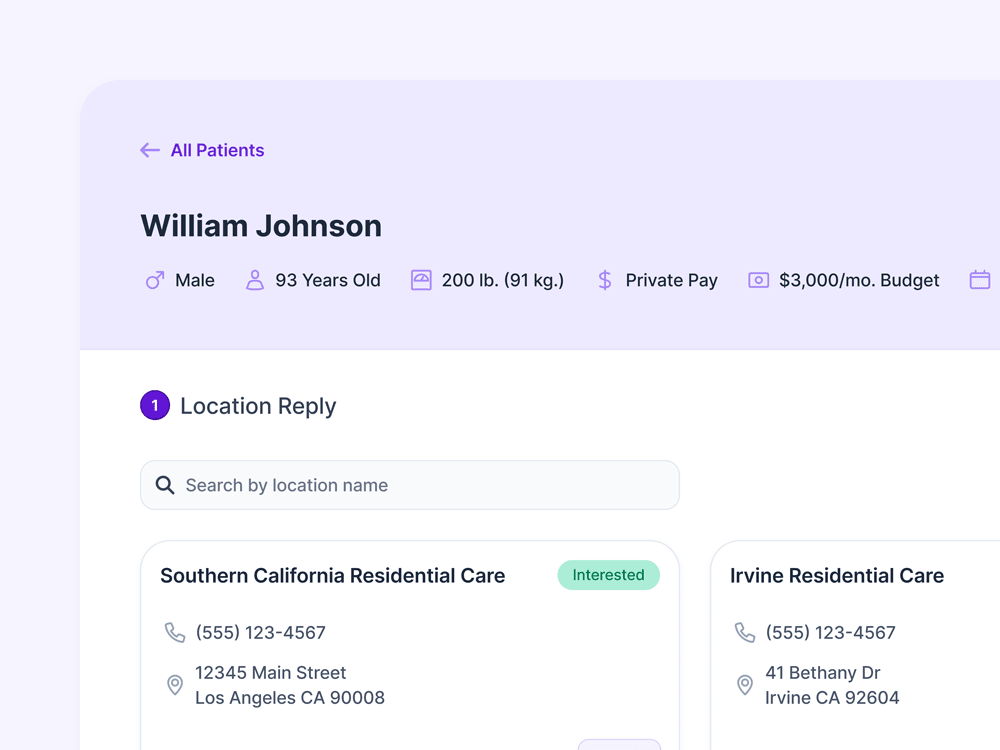Click the calendar icon after the budget
The image size is (1000, 750).
(x=980, y=280)
